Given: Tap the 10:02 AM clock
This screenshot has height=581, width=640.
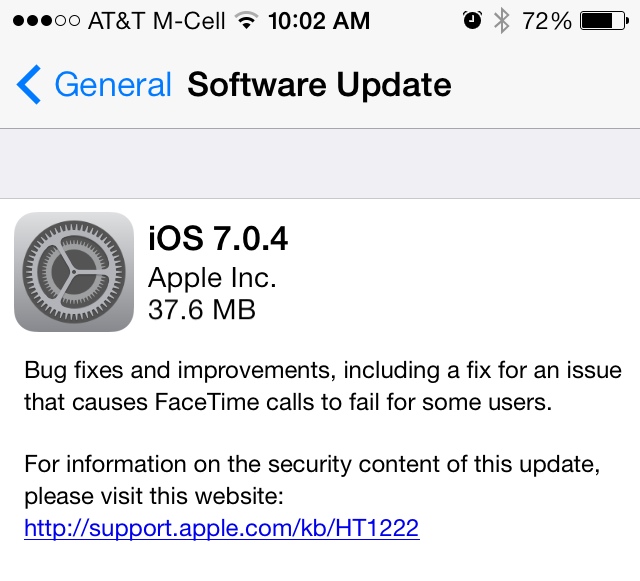Looking at the screenshot, I should [x=319, y=20].
